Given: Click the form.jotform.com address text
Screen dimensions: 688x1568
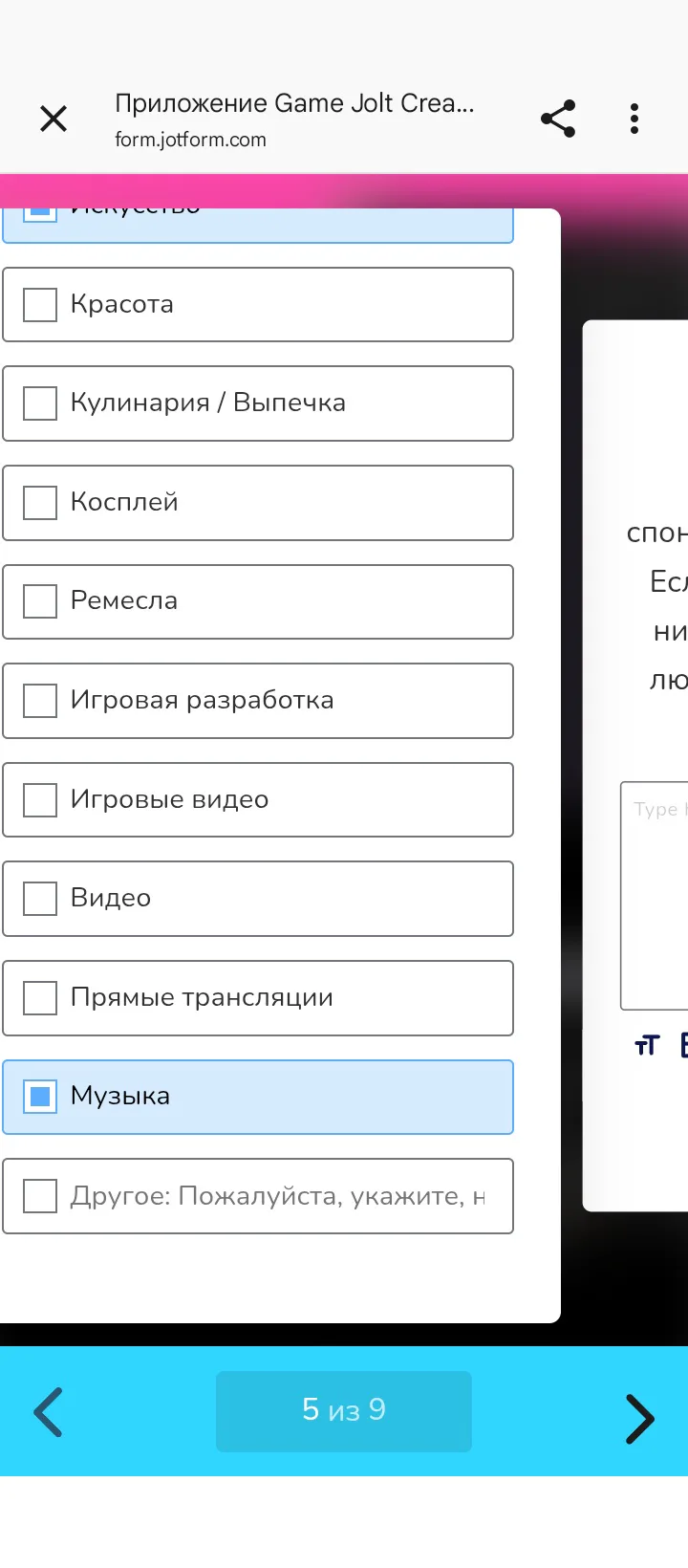Looking at the screenshot, I should tap(190, 140).
